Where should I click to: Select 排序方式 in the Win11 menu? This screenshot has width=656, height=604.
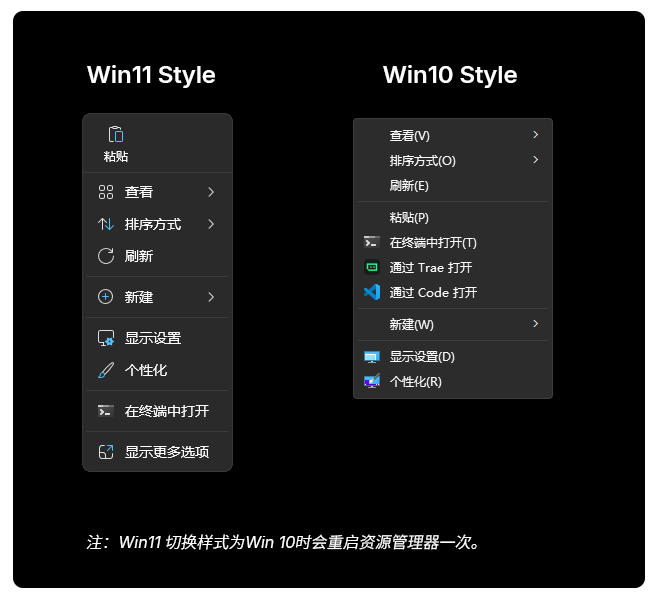tap(157, 224)
